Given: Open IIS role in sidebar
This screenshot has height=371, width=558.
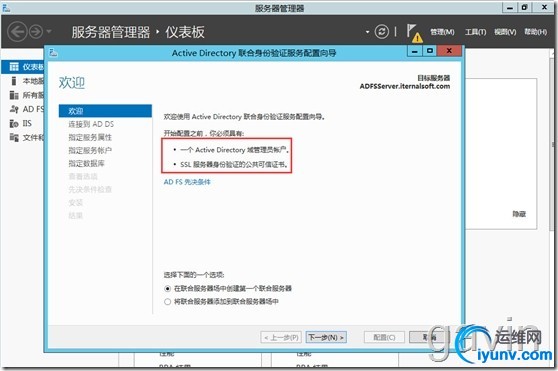Looking at the screenshot, I should coord(21,123).
